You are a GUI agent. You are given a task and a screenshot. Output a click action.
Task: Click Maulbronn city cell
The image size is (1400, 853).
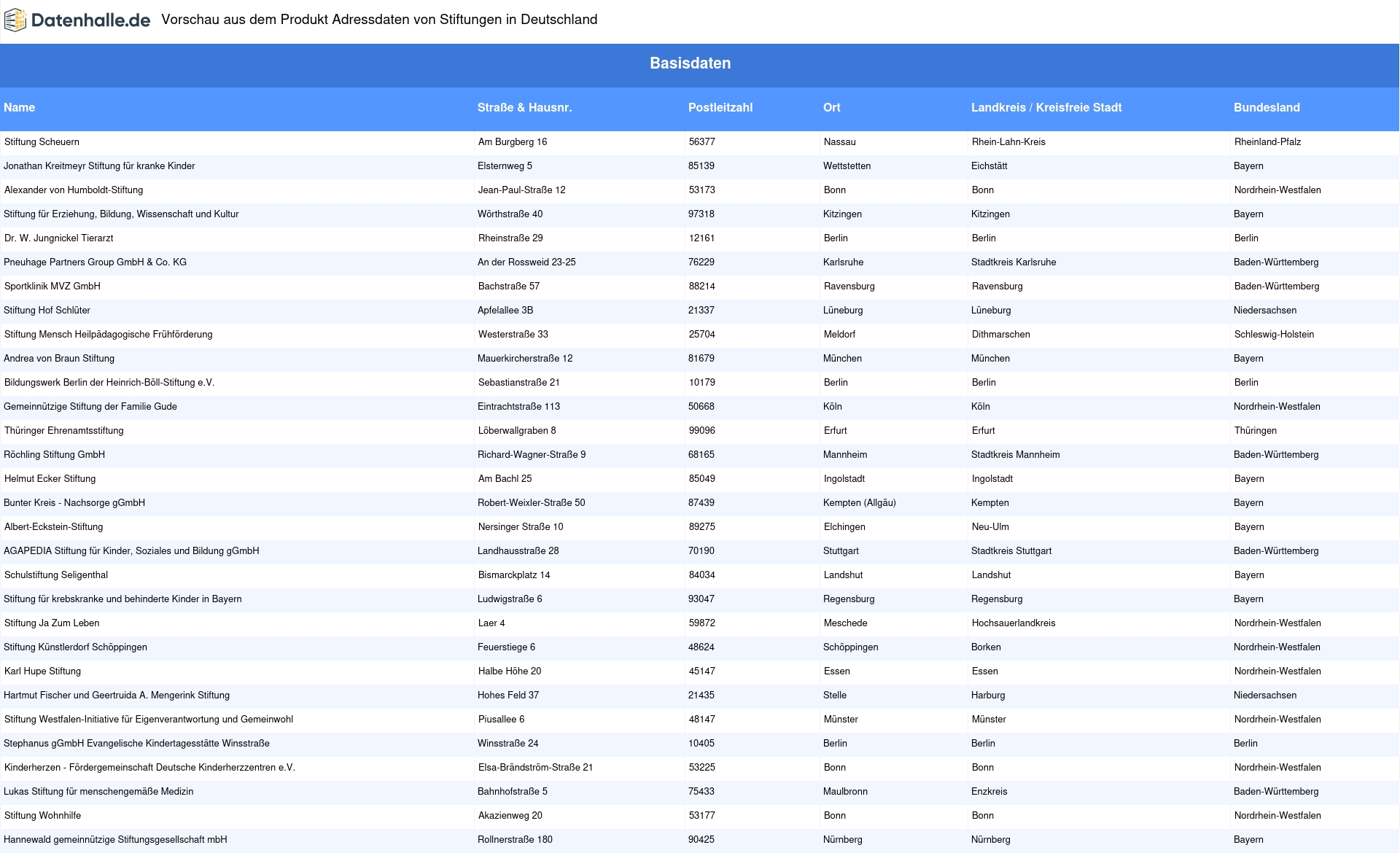(845, 792)
